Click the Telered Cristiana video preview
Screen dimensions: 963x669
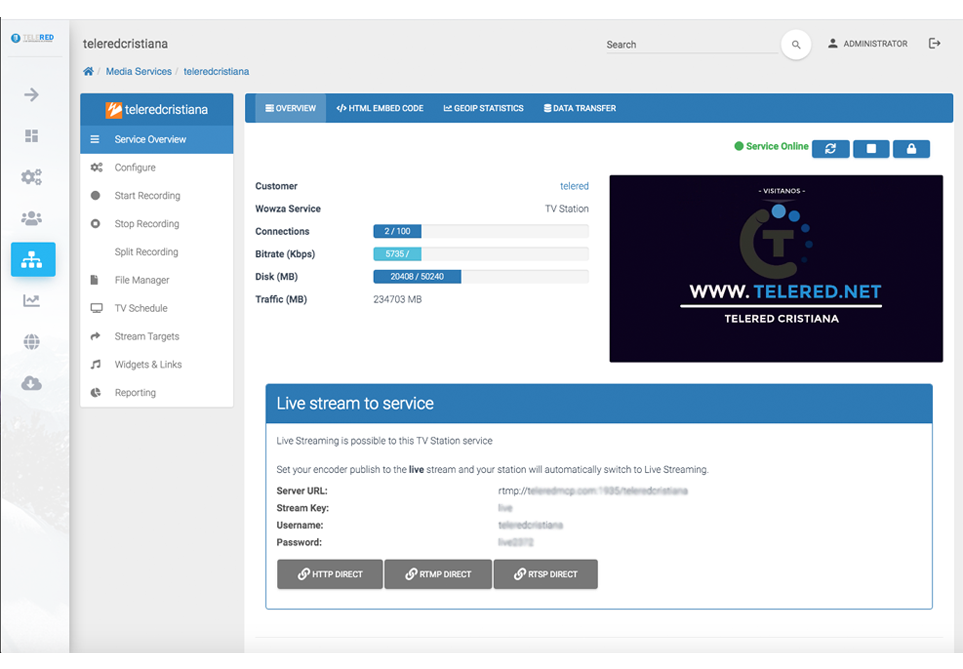click(776, 268)
